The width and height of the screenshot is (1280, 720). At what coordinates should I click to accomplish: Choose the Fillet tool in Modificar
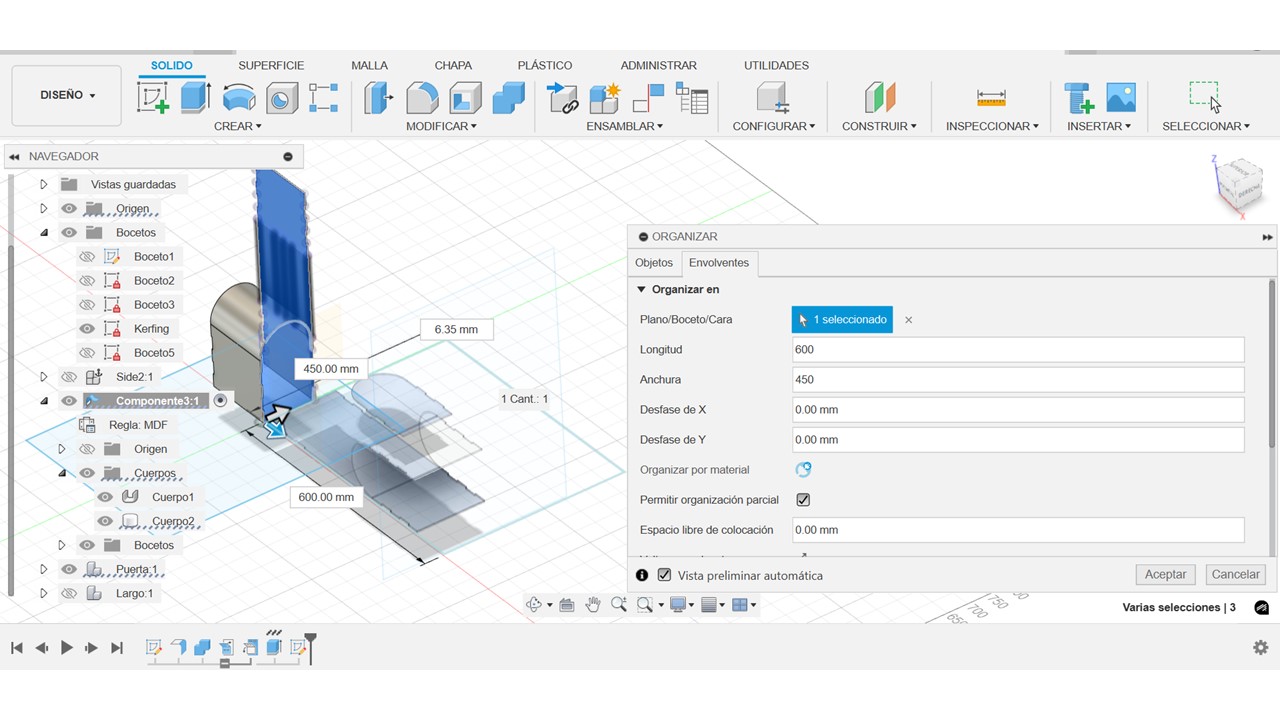click(x=422, y=98)
